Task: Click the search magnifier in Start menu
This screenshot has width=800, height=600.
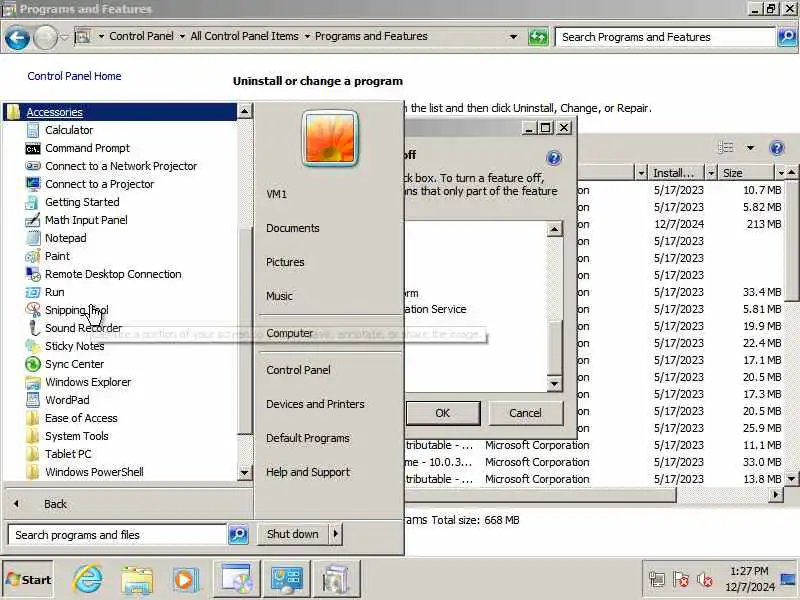Action: click(238, 535)
